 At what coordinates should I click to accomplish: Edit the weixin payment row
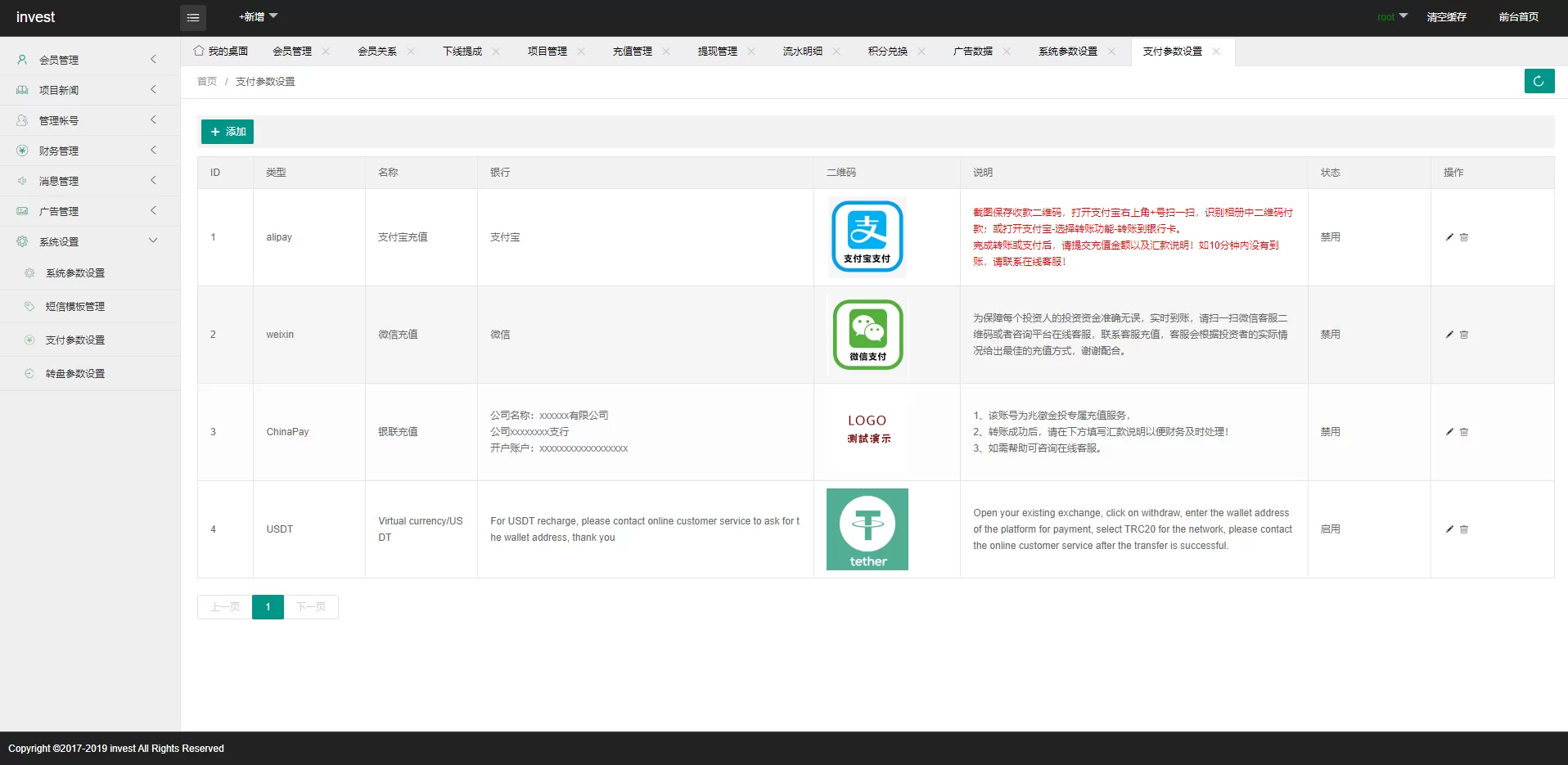tap(1448, 334)
